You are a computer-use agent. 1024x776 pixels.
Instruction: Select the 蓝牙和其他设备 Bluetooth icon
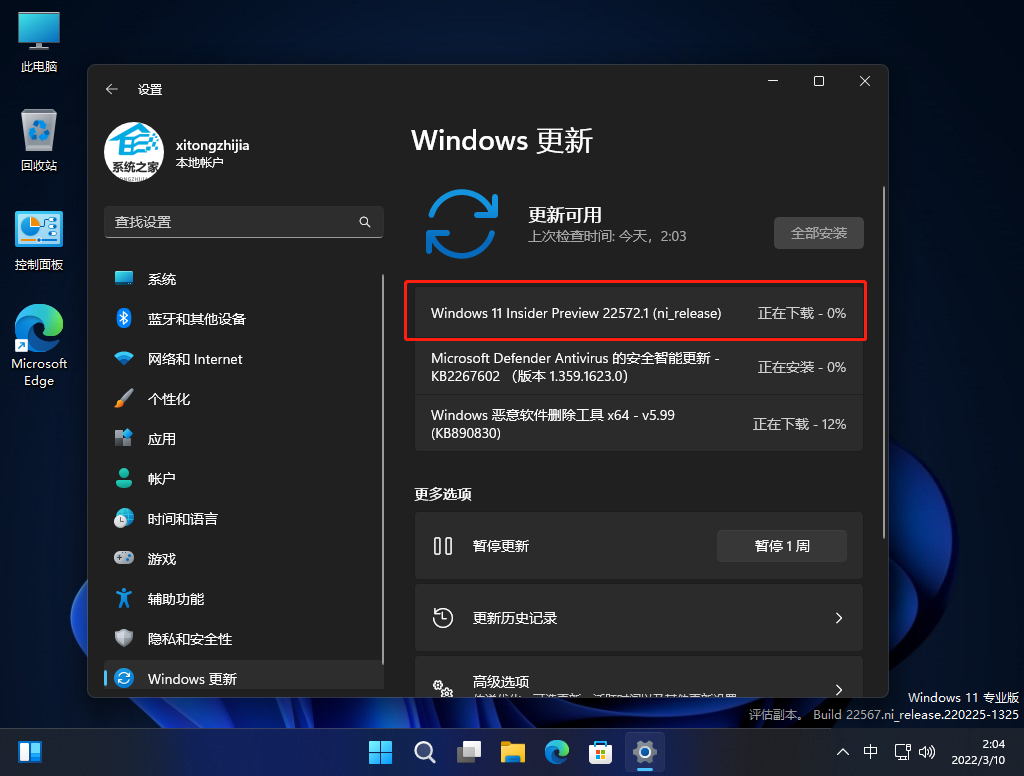click(x=123, y=319)
